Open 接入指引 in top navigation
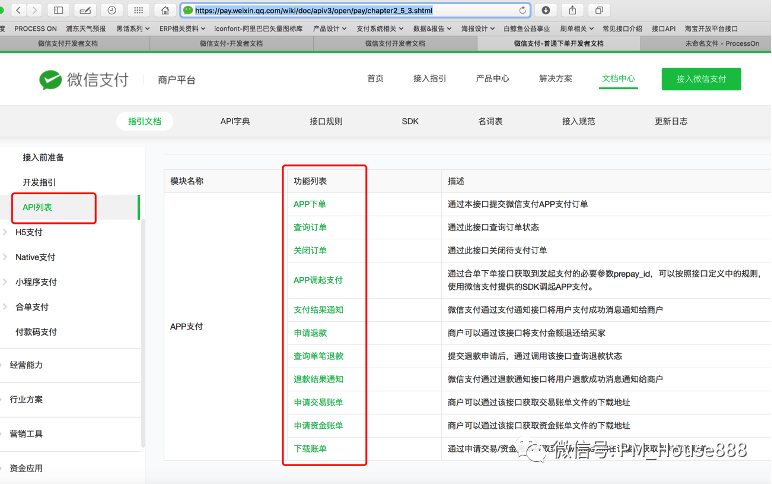Image resolution: width=772 pixels, height=484 pixels. point(429,78)
